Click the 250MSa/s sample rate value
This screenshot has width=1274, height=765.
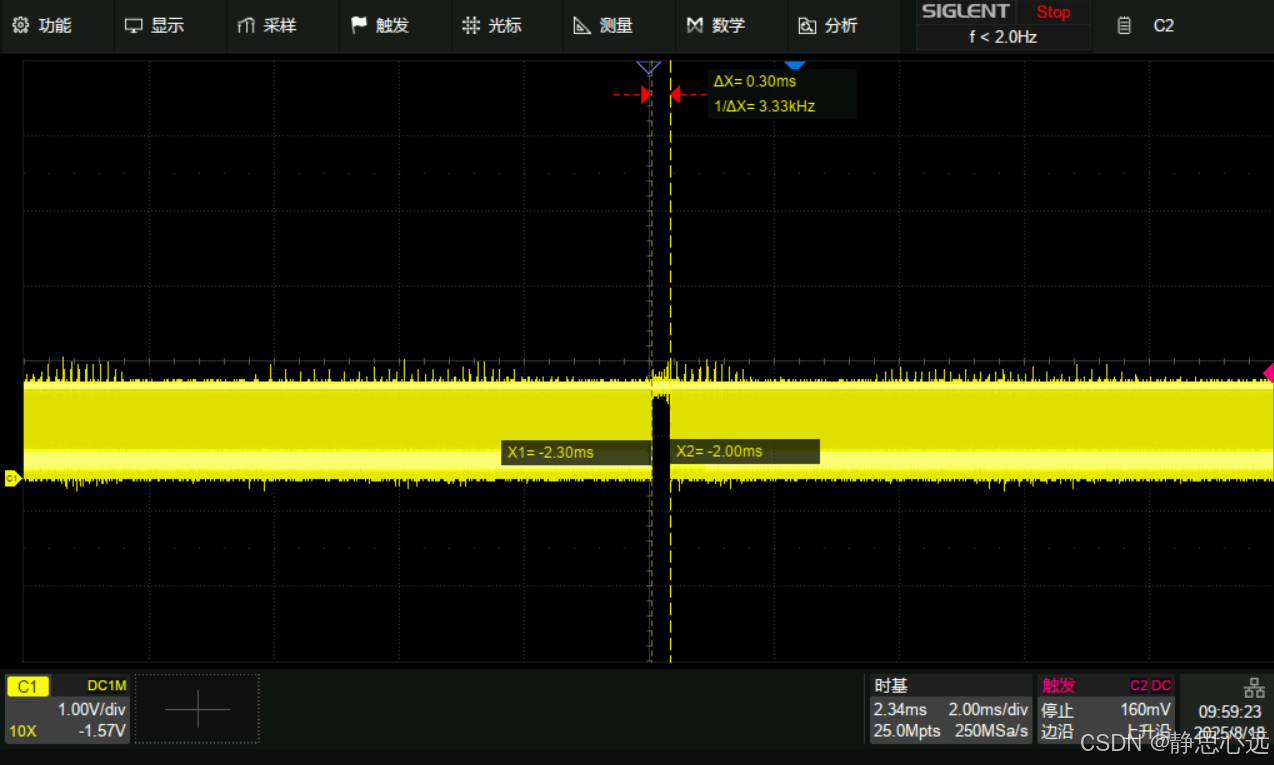click(991, 731)
